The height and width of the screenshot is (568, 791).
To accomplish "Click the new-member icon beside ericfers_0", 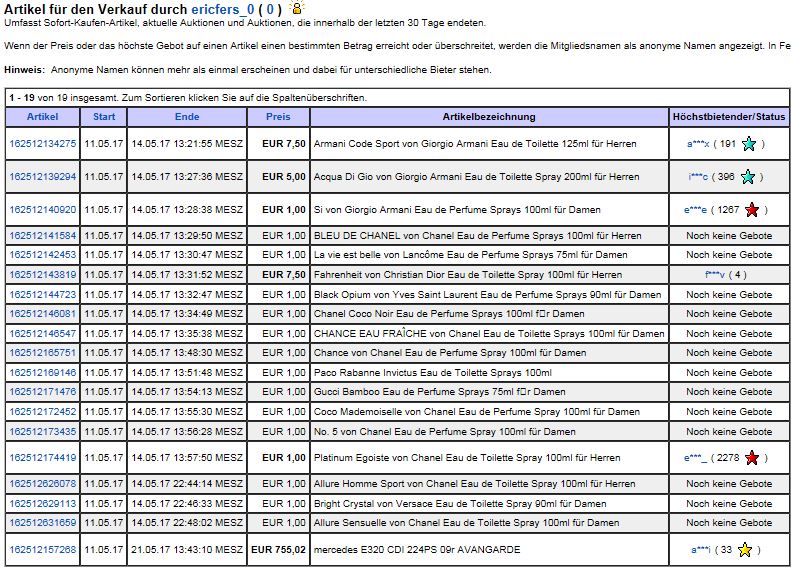I will (x=297, y=8).
